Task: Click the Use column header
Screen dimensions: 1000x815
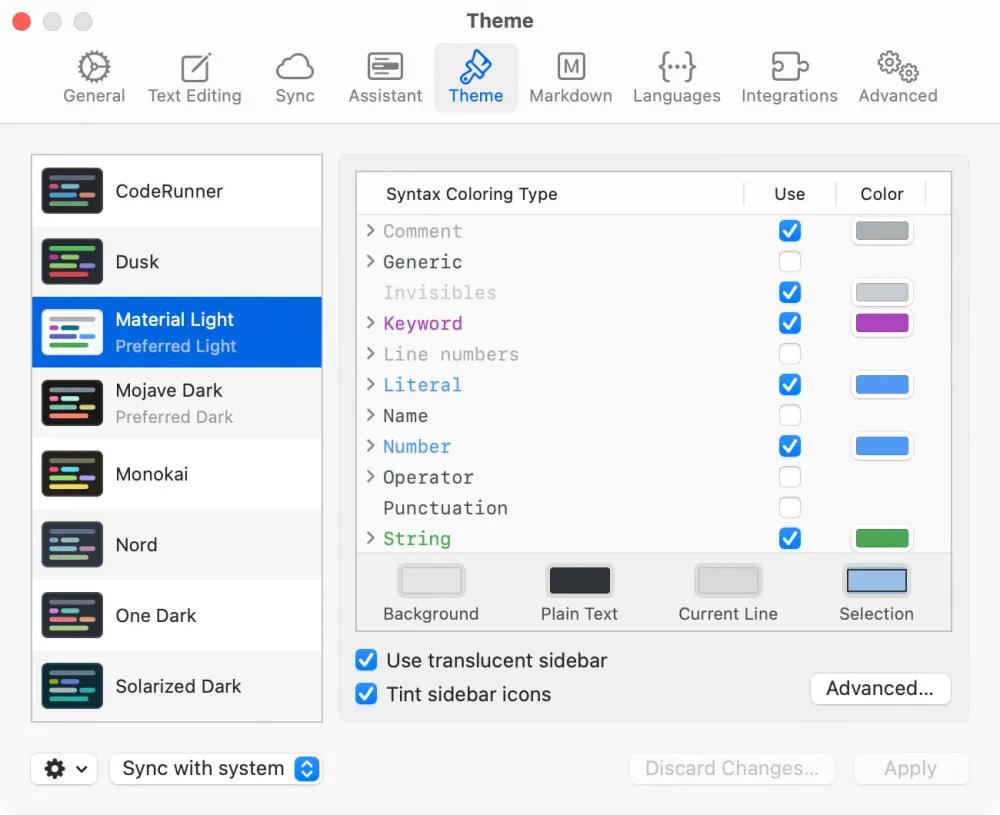Action: (790, 194)
